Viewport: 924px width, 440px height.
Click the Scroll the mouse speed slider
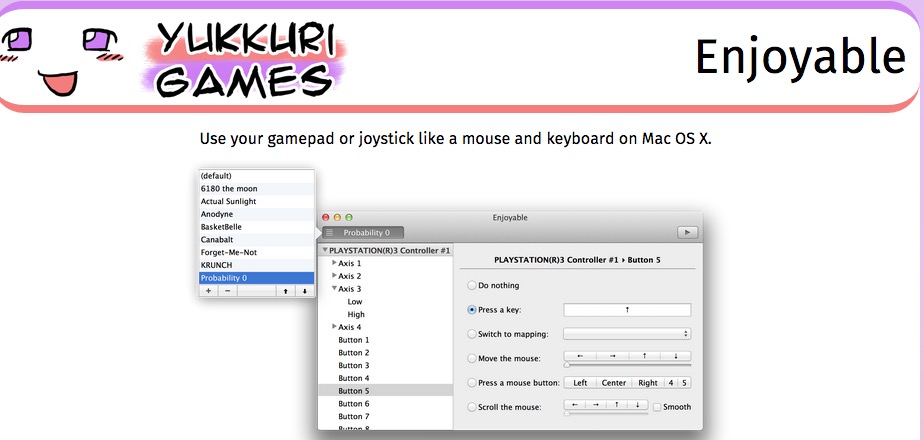point(606,414)
